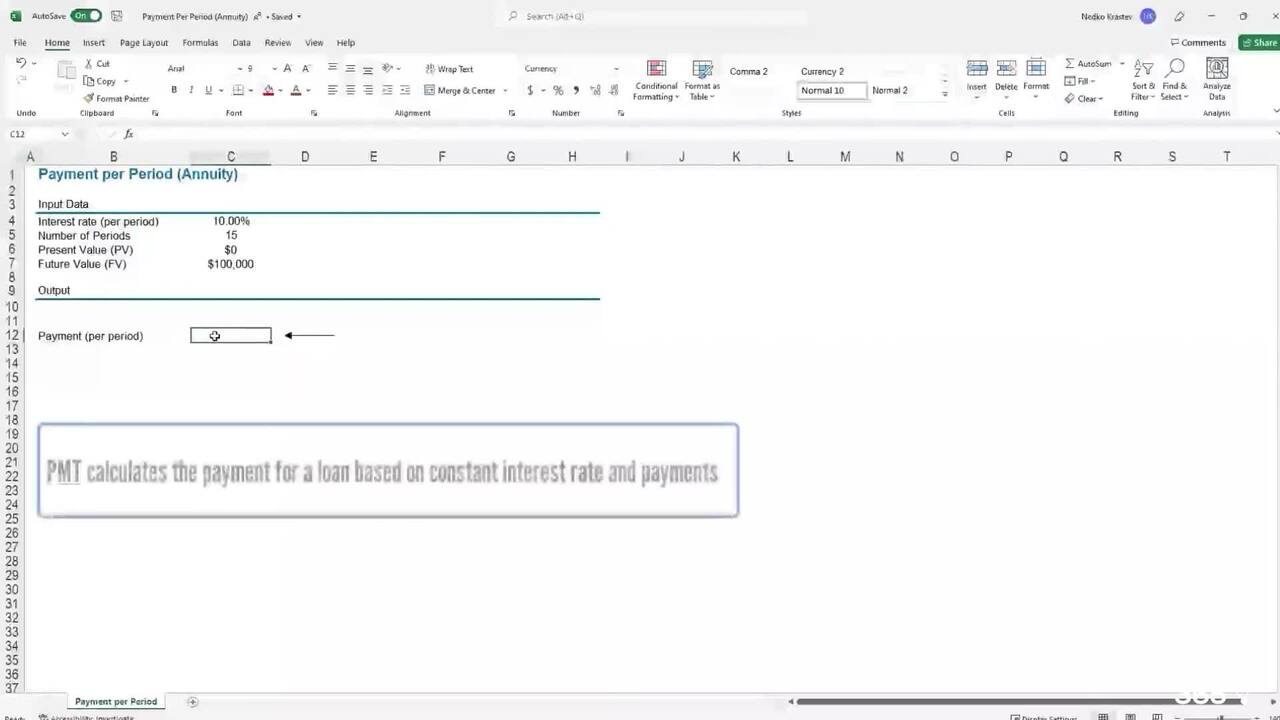1280x720 pixels.
Task: Apply borders using the borders icon
Action: 237,90
